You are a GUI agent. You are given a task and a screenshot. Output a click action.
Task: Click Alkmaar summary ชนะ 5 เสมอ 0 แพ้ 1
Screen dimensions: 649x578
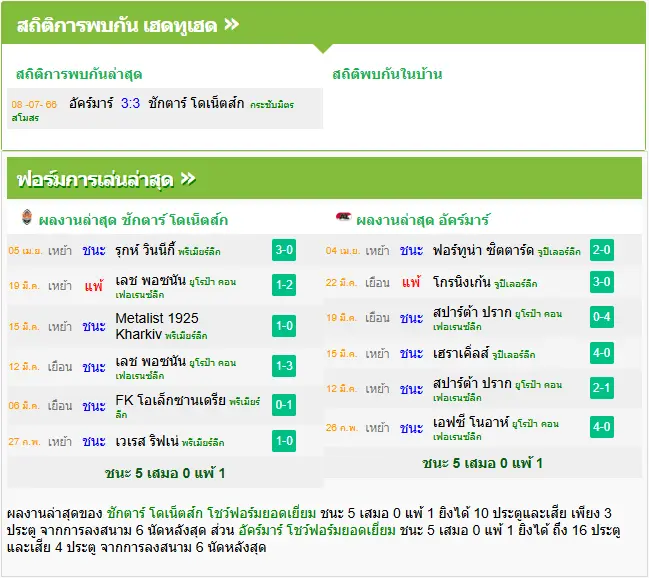tap(482, 463)
